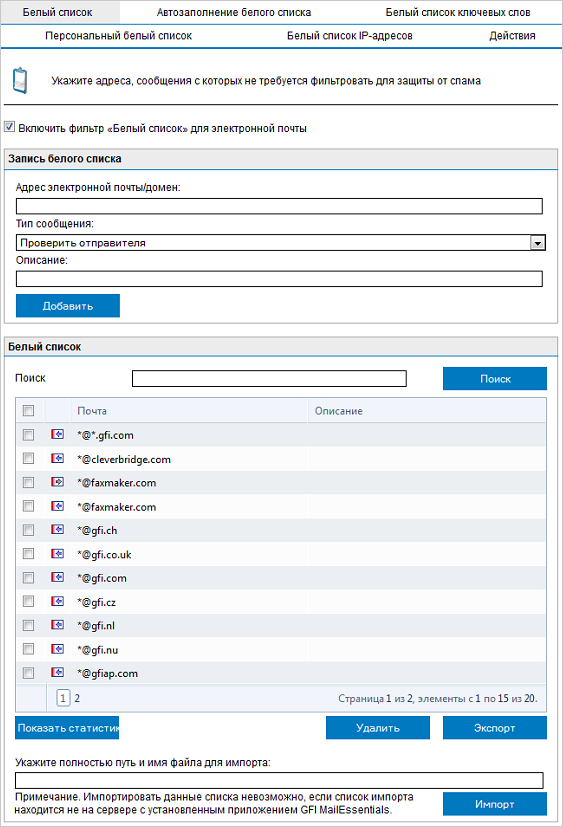Viewport: 563px width, 827px height.
Task: Click the "Экспорт" button
Action: click(x=494, y=728)
